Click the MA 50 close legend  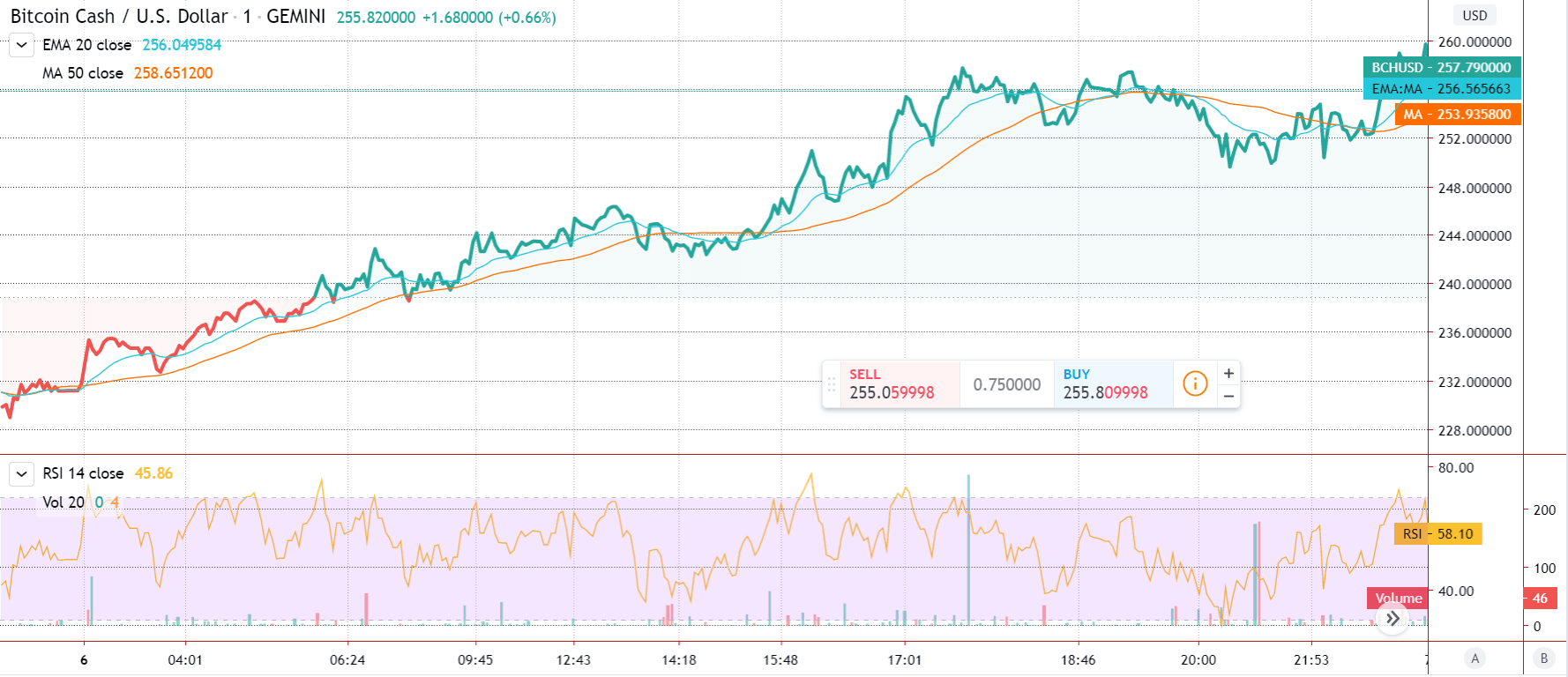83,73
